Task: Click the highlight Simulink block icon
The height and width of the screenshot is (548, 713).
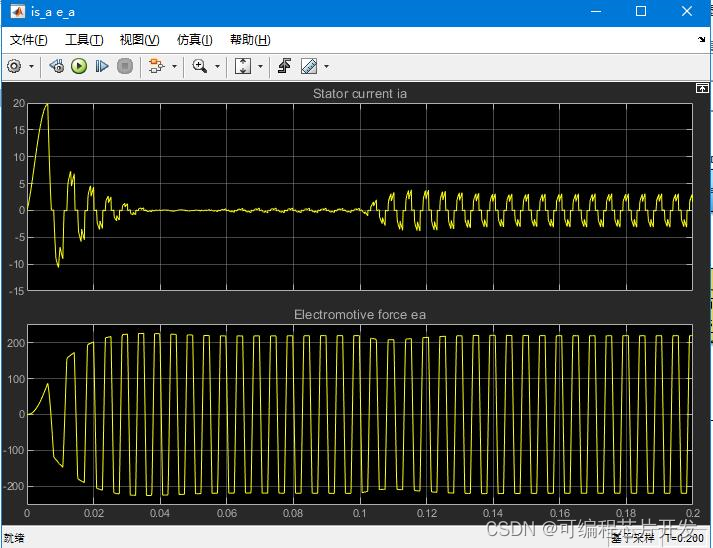Action: [156, 66]
